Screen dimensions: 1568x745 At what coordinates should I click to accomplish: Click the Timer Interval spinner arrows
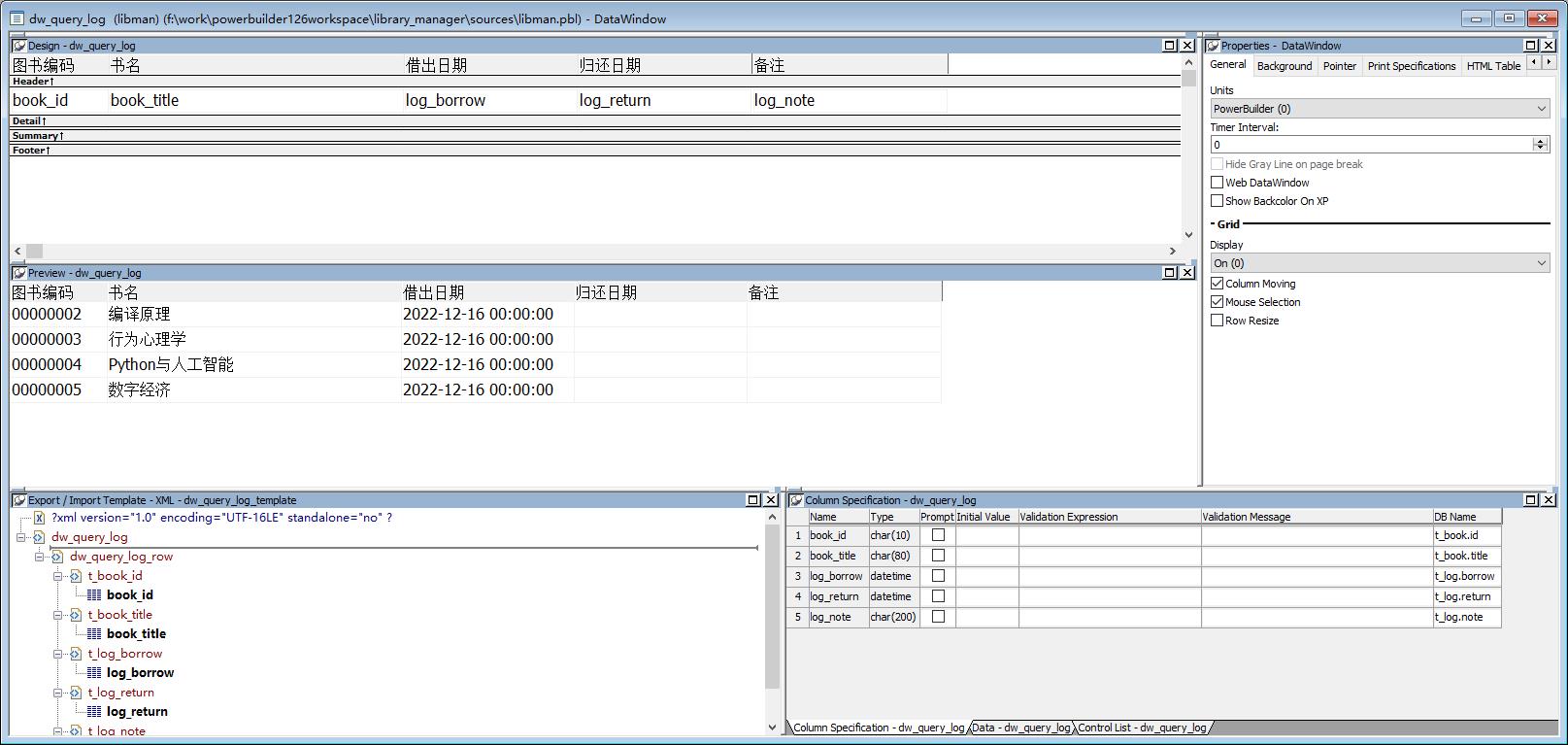1541,145
